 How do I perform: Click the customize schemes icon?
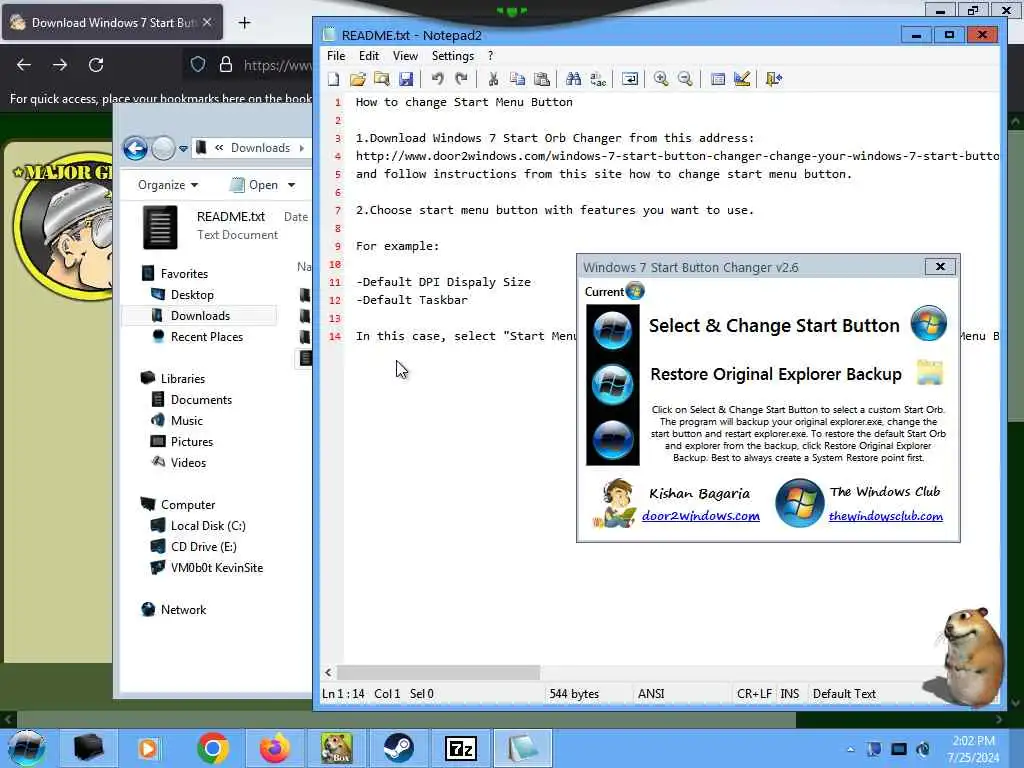[x=742, y=79]
